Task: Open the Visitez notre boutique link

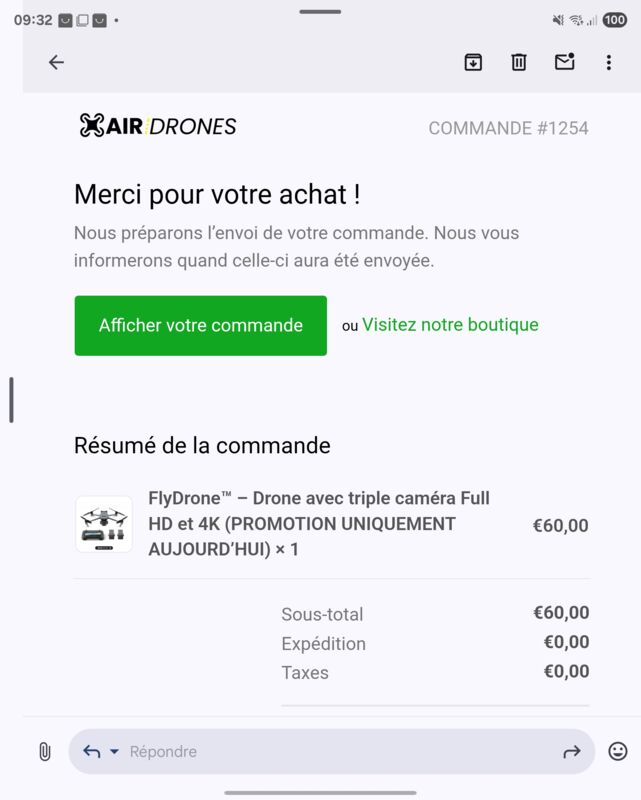Action: click(x=450, y=324)
